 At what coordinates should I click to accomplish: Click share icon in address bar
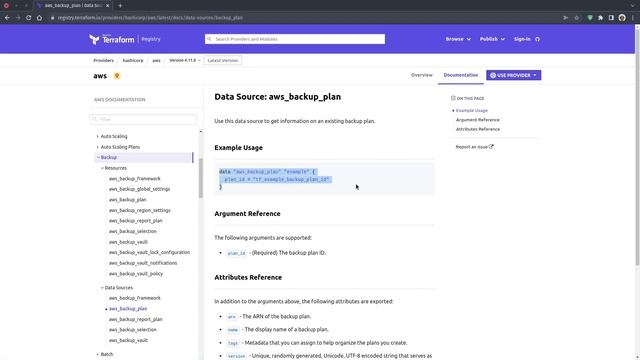(565, 18)
